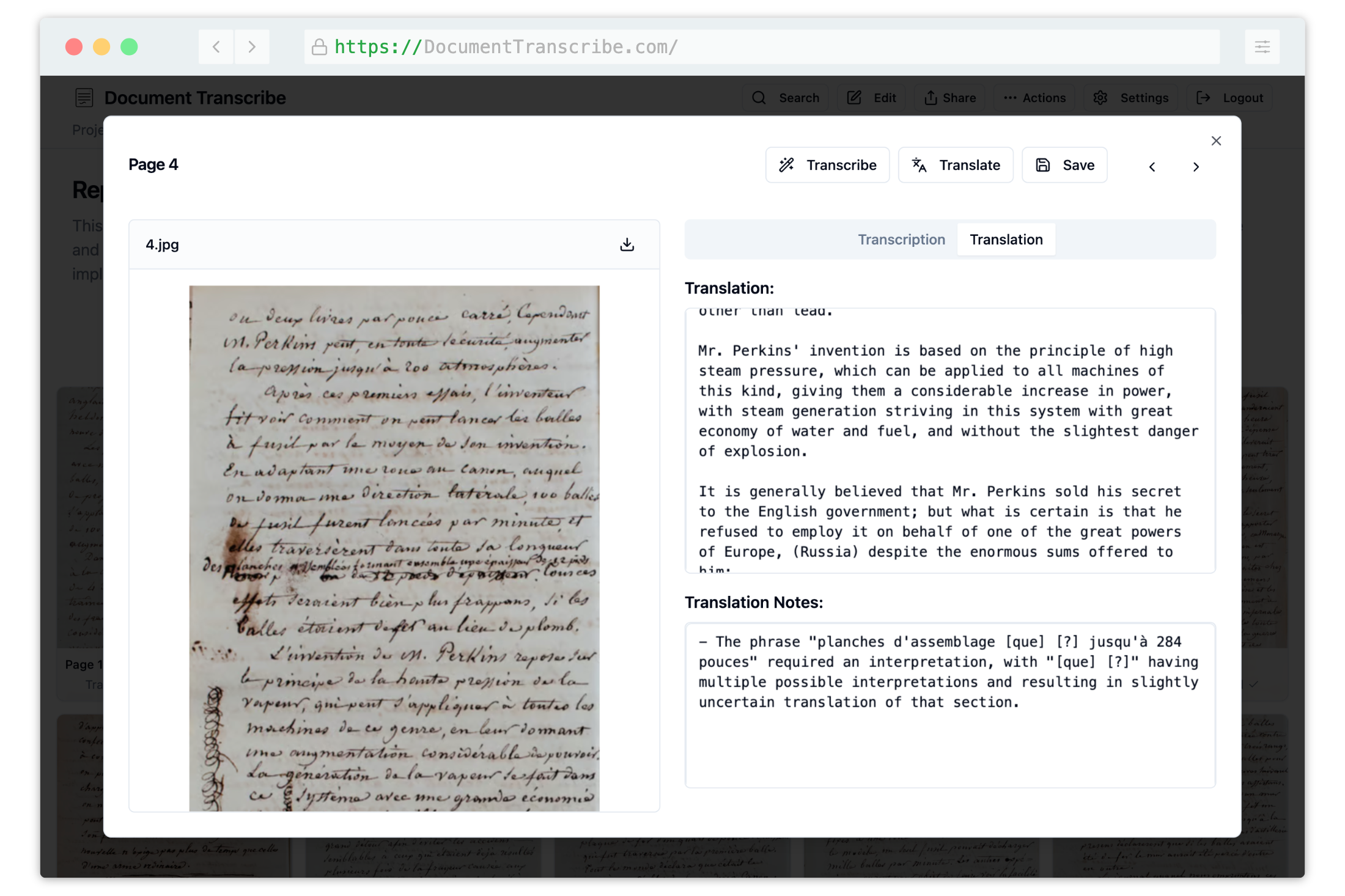Click the browser forward arrow
Screen dimensions: 1345x896
(x=252, y=47)
